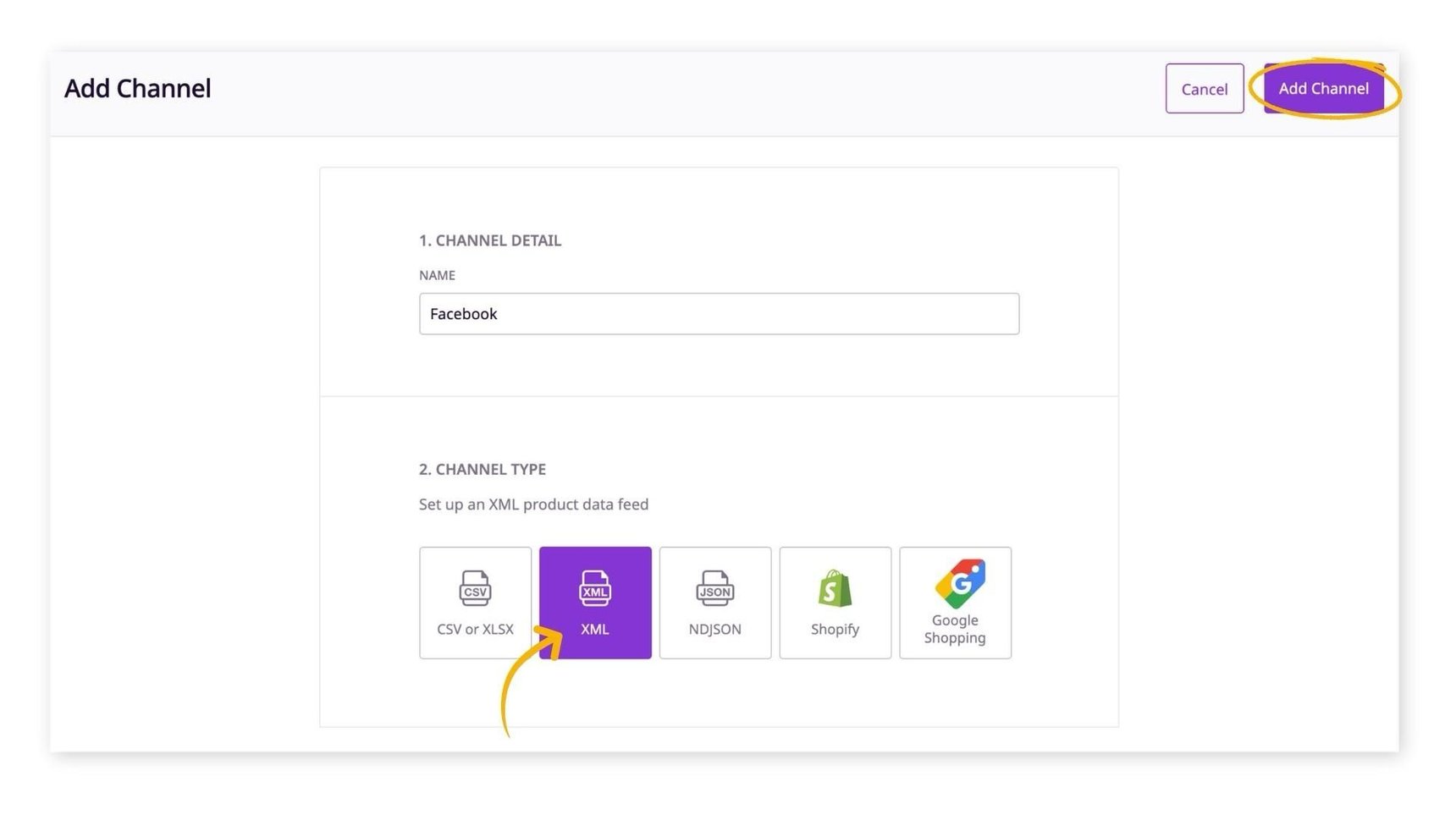Select NDJSON as the channel type

(714, 603)
